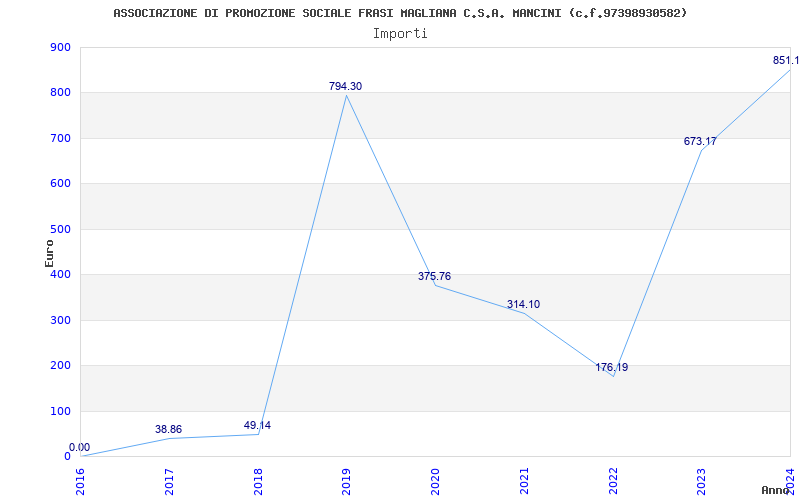Click the Euro y-axis label
Image resolution: width=800 pixels, height=500 pixels.
[x=49, y=253]
